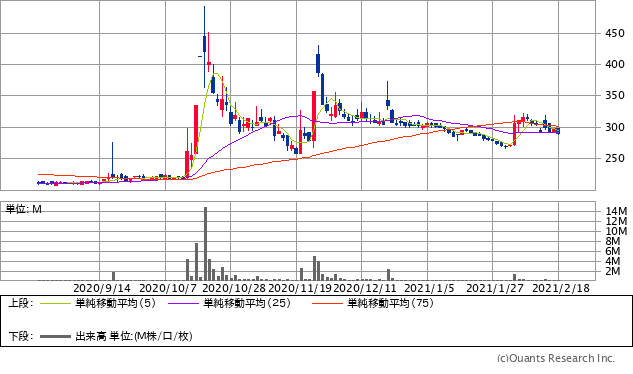The height and width of the screenshot is (374, 633).
Task: Click the 単純移動平均(25) legend label
Action: (x=247, y=303)
